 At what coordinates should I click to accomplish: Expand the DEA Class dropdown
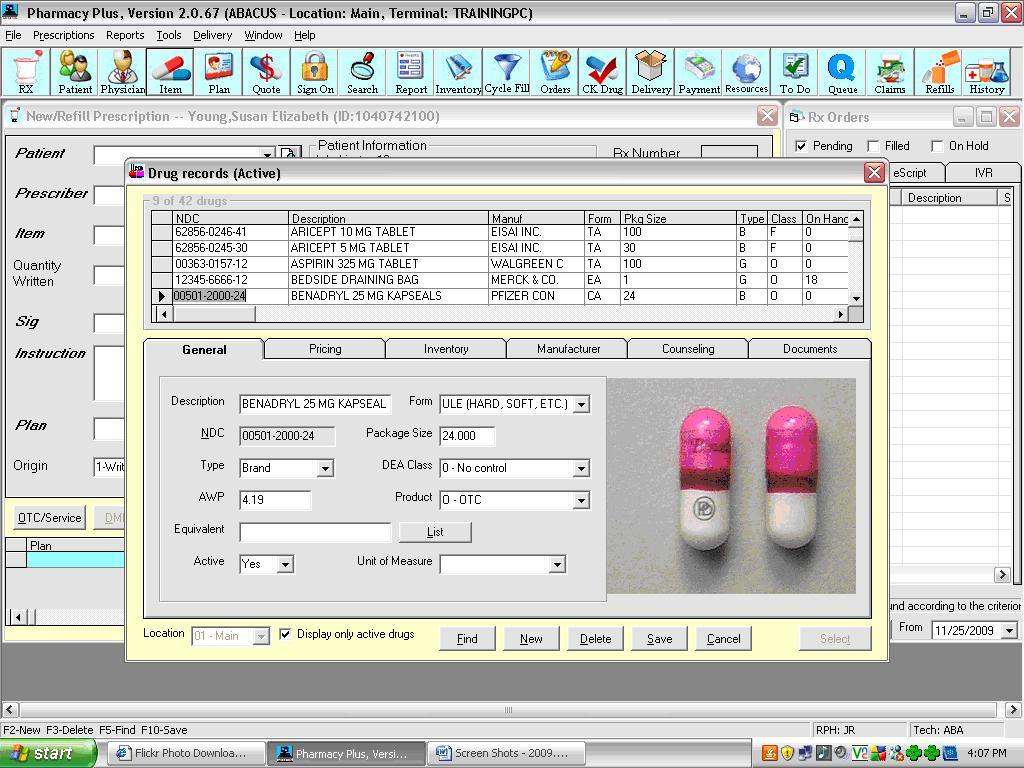click(581, 468)
